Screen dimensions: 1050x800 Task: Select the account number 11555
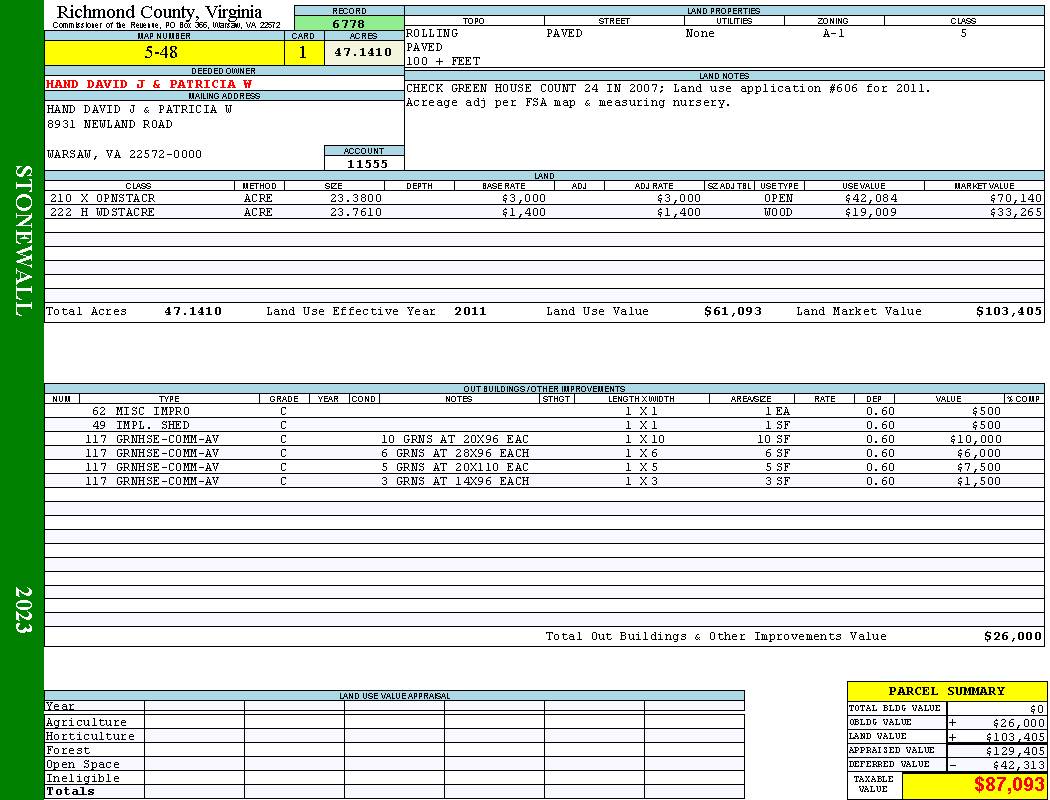pos(367,164)
